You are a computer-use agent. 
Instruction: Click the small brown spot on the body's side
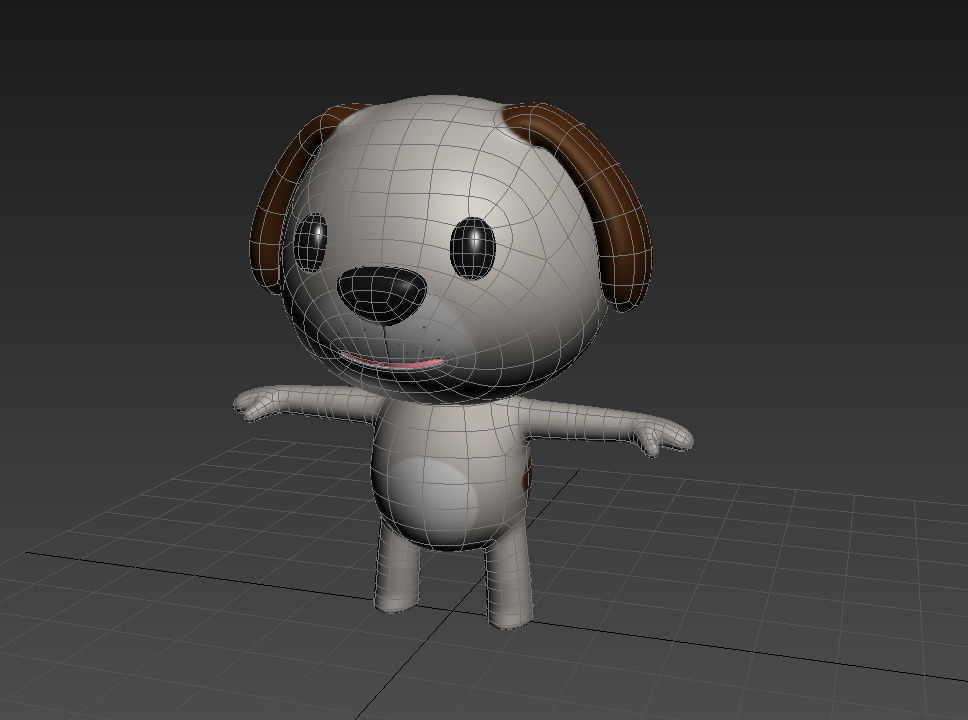(527, 475)
